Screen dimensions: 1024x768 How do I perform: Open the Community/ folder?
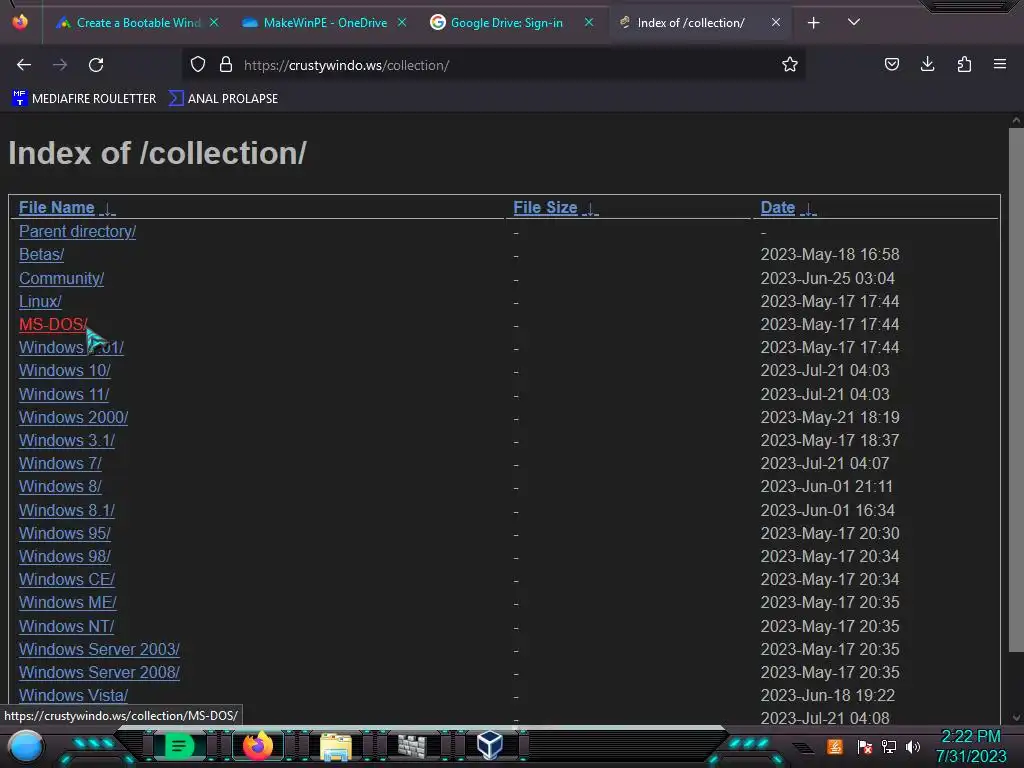point(61,279)
